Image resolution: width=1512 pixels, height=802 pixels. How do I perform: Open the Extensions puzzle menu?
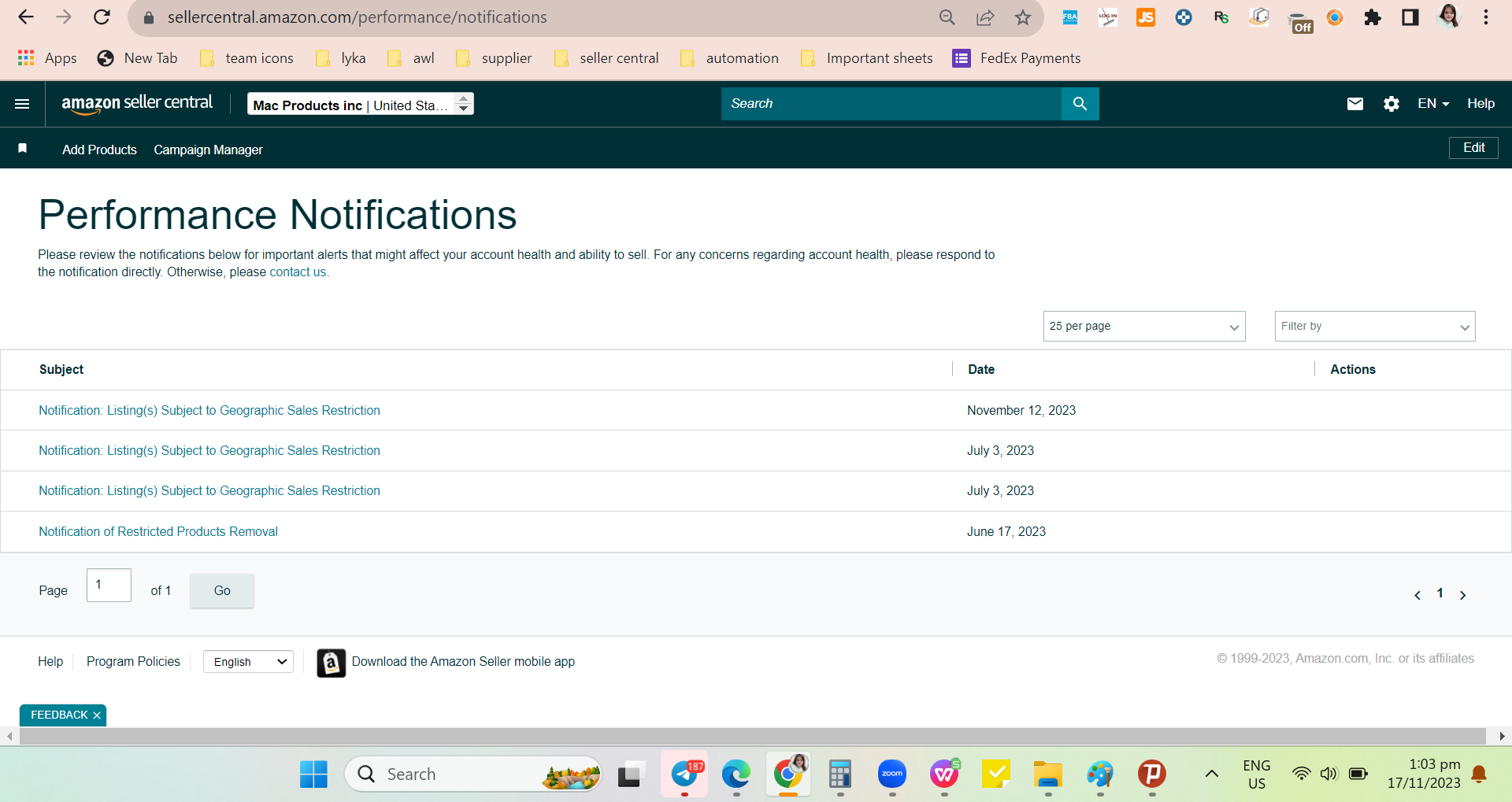[x=1373, y=17]
